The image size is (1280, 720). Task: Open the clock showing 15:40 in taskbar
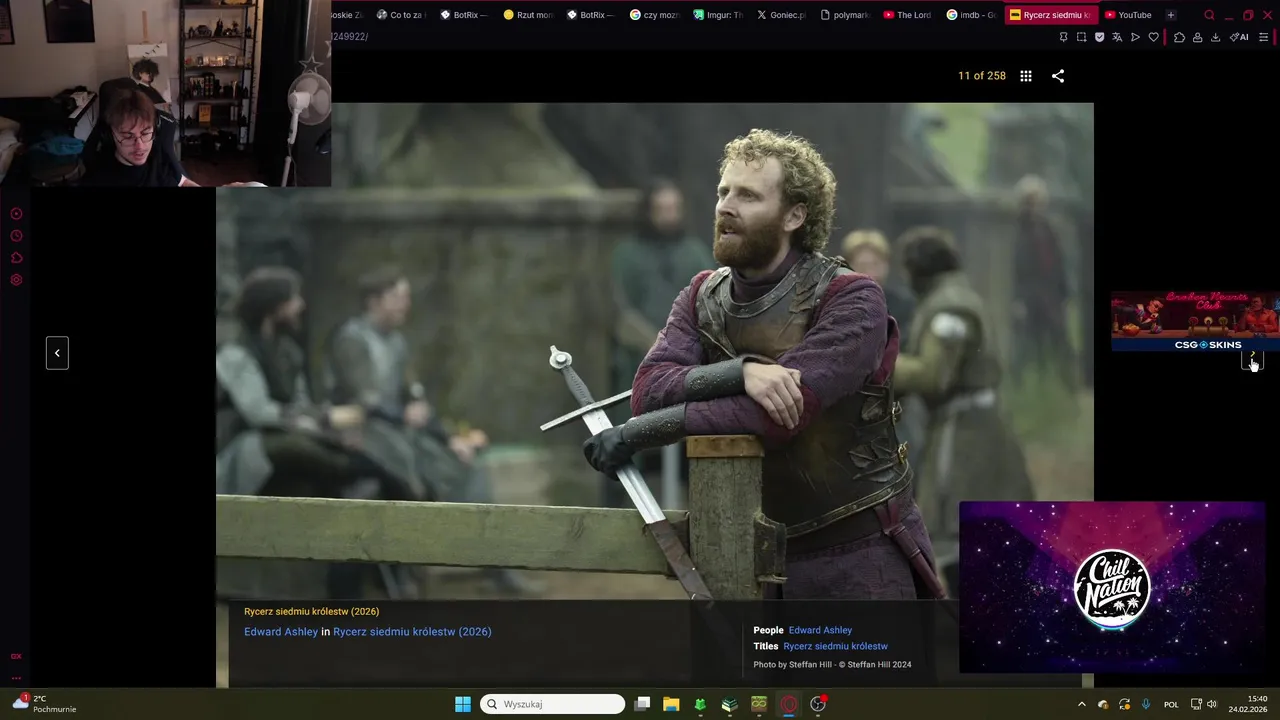click(x=1248, y=704)
